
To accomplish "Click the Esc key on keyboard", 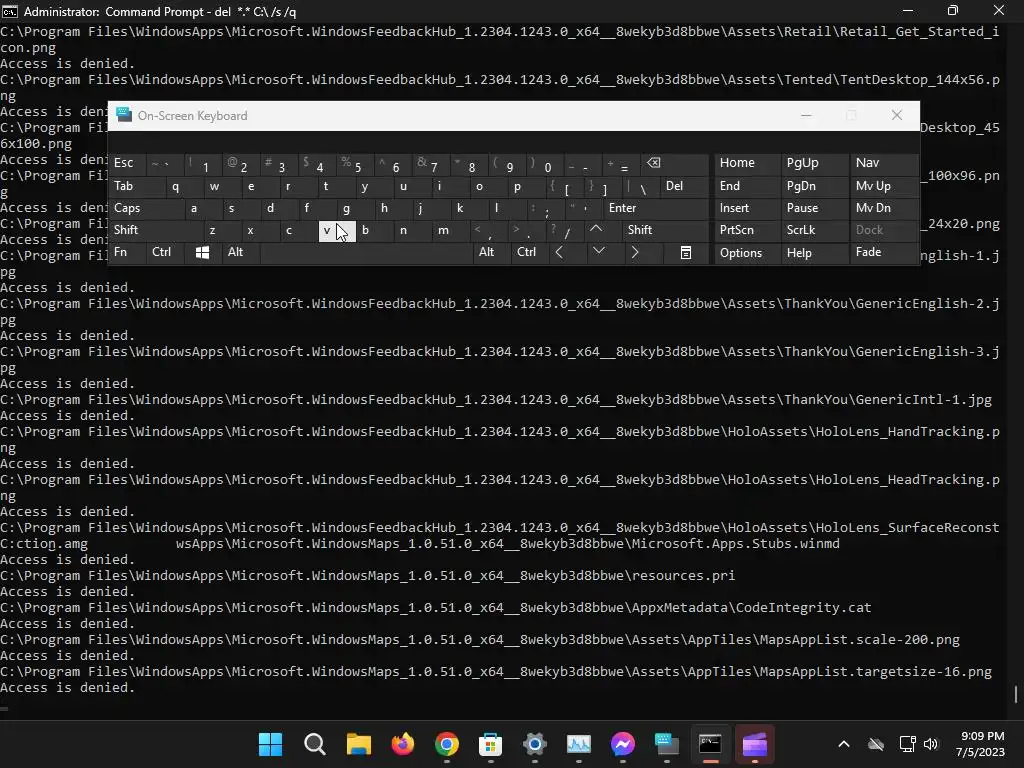I will 128,163.
